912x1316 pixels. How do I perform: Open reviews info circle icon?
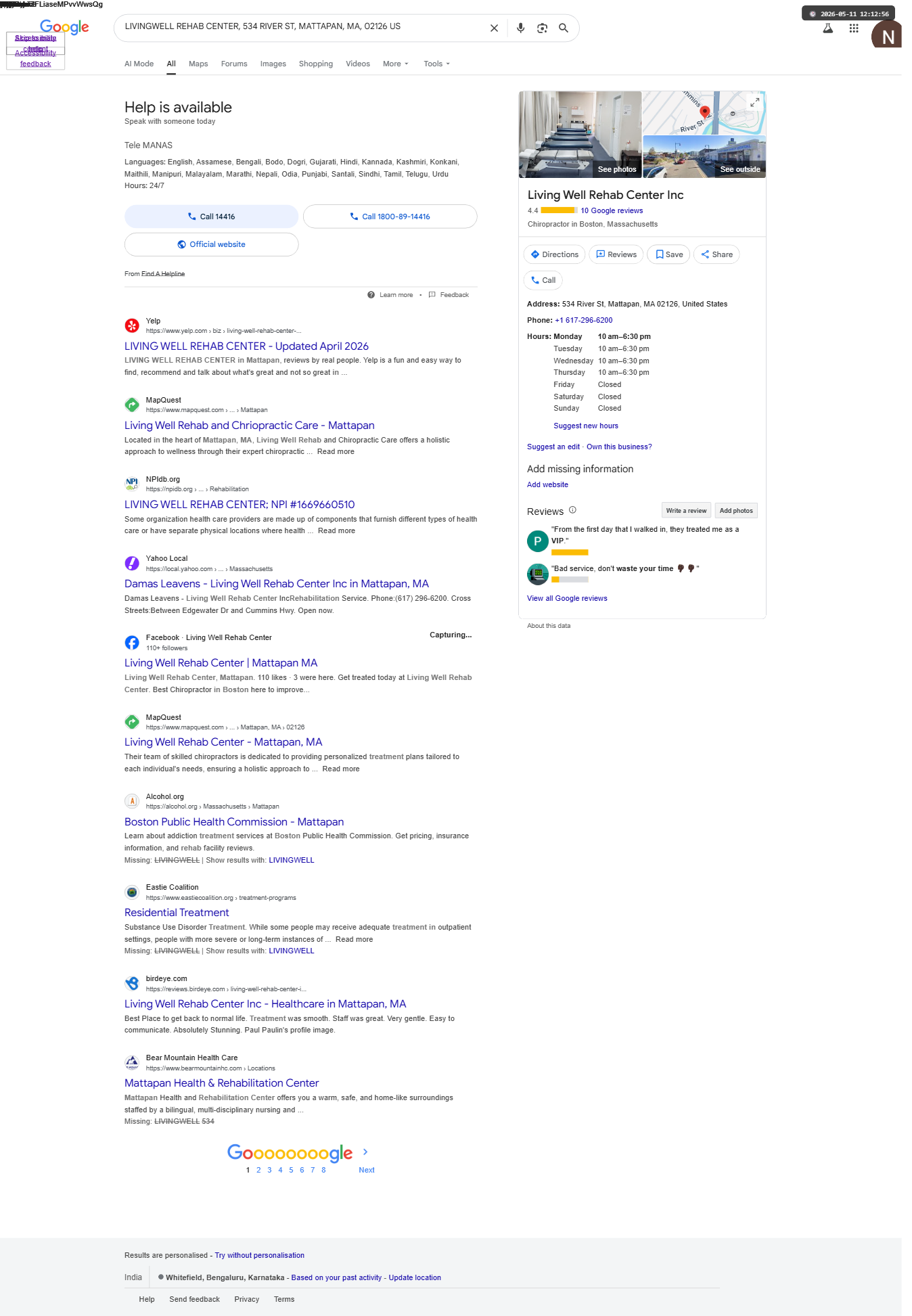[x=572, y=510]
